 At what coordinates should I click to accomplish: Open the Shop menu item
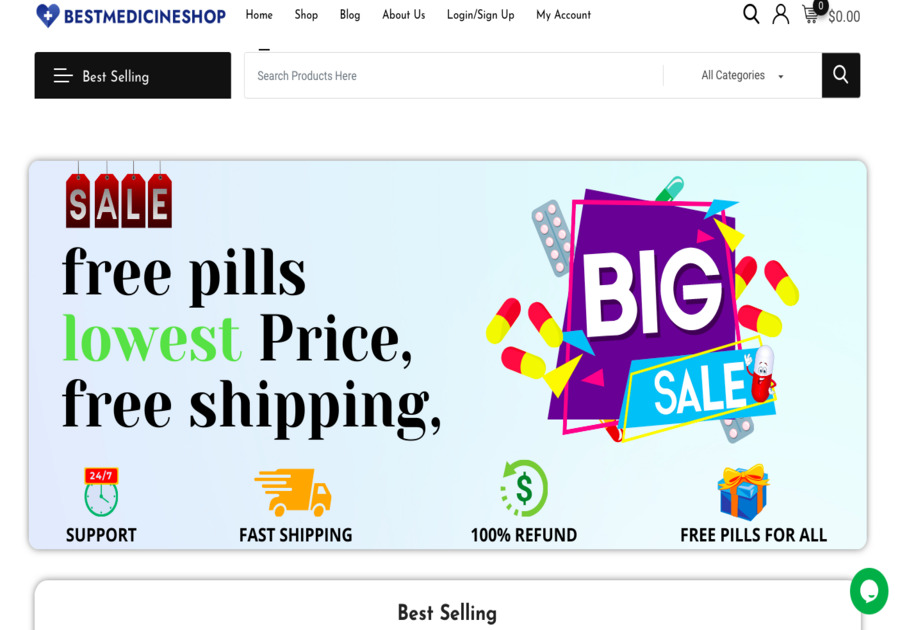click(306, 15)
